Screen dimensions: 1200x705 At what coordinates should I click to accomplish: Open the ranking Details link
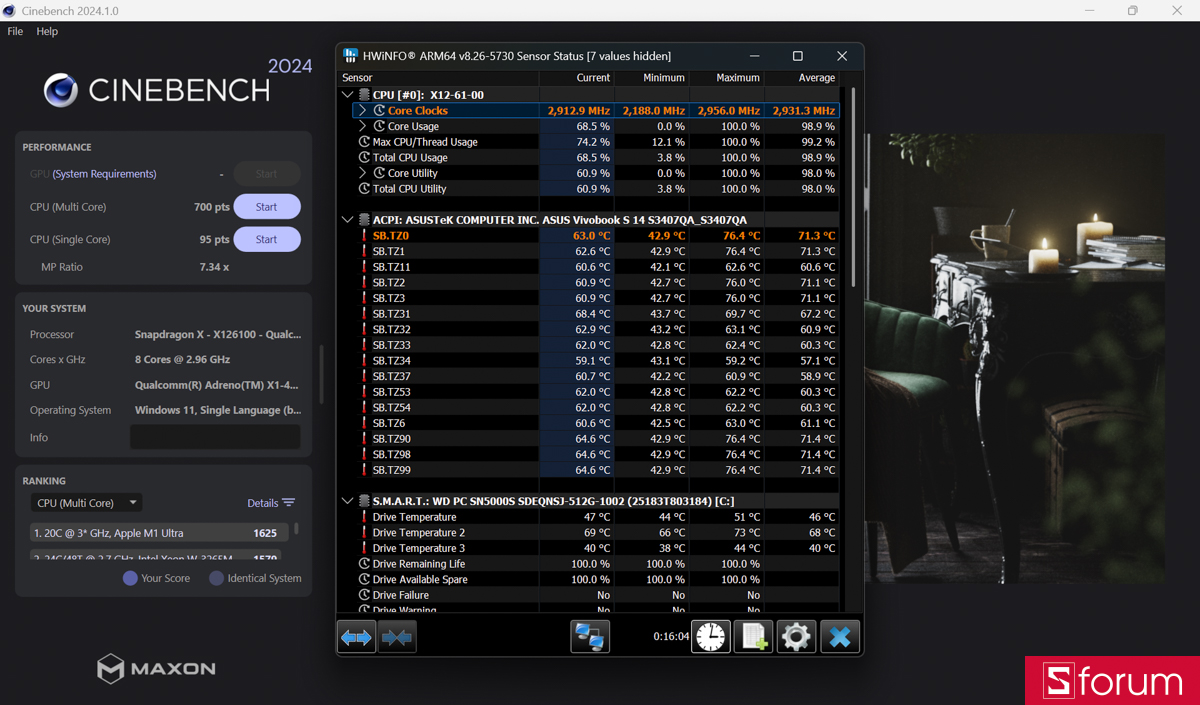[x=261, y=502]
